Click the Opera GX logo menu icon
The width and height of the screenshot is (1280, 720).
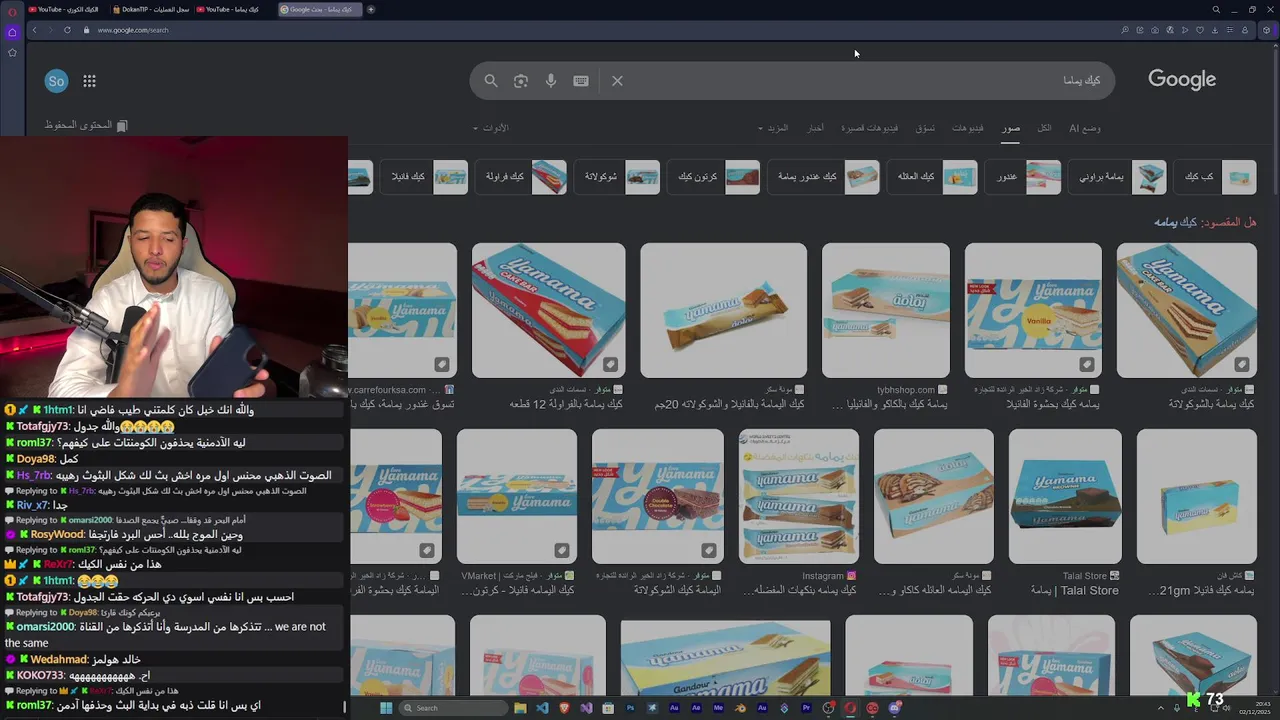[12, 11]
